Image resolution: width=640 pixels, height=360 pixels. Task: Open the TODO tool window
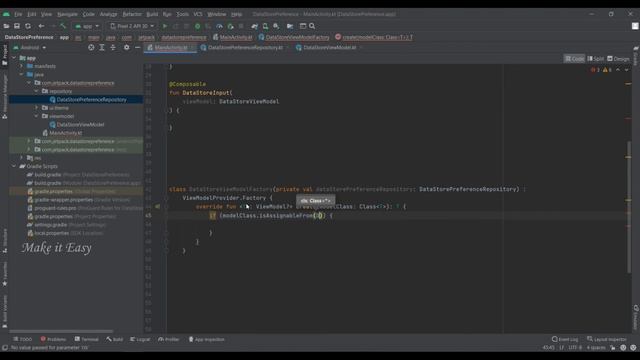coord(22,340)
